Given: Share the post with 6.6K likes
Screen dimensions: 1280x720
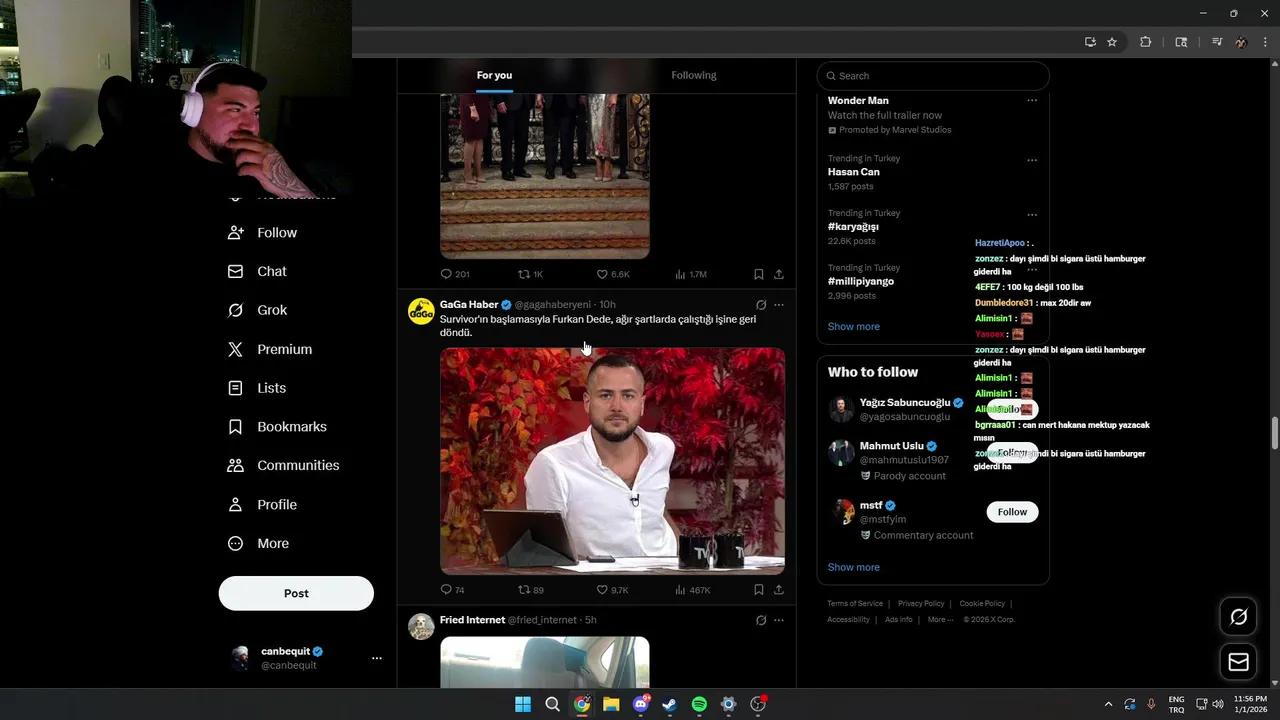Looking at the screenshot, I should click(x=779, y=274).
